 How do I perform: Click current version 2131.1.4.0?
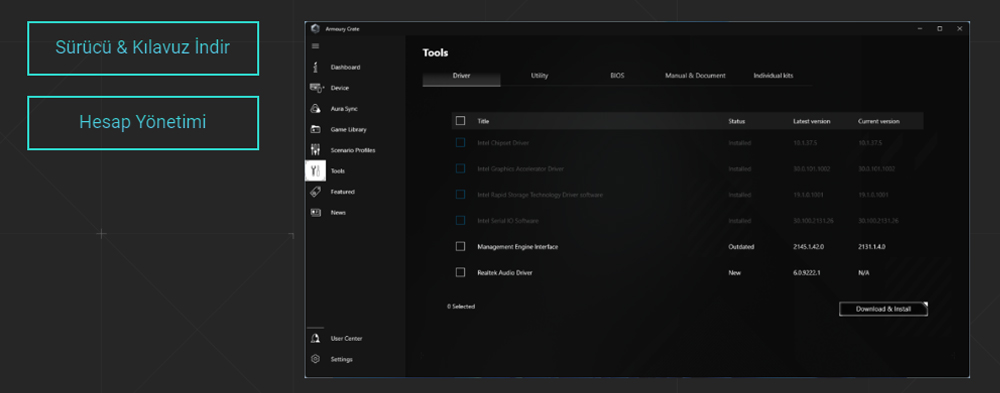872,247
